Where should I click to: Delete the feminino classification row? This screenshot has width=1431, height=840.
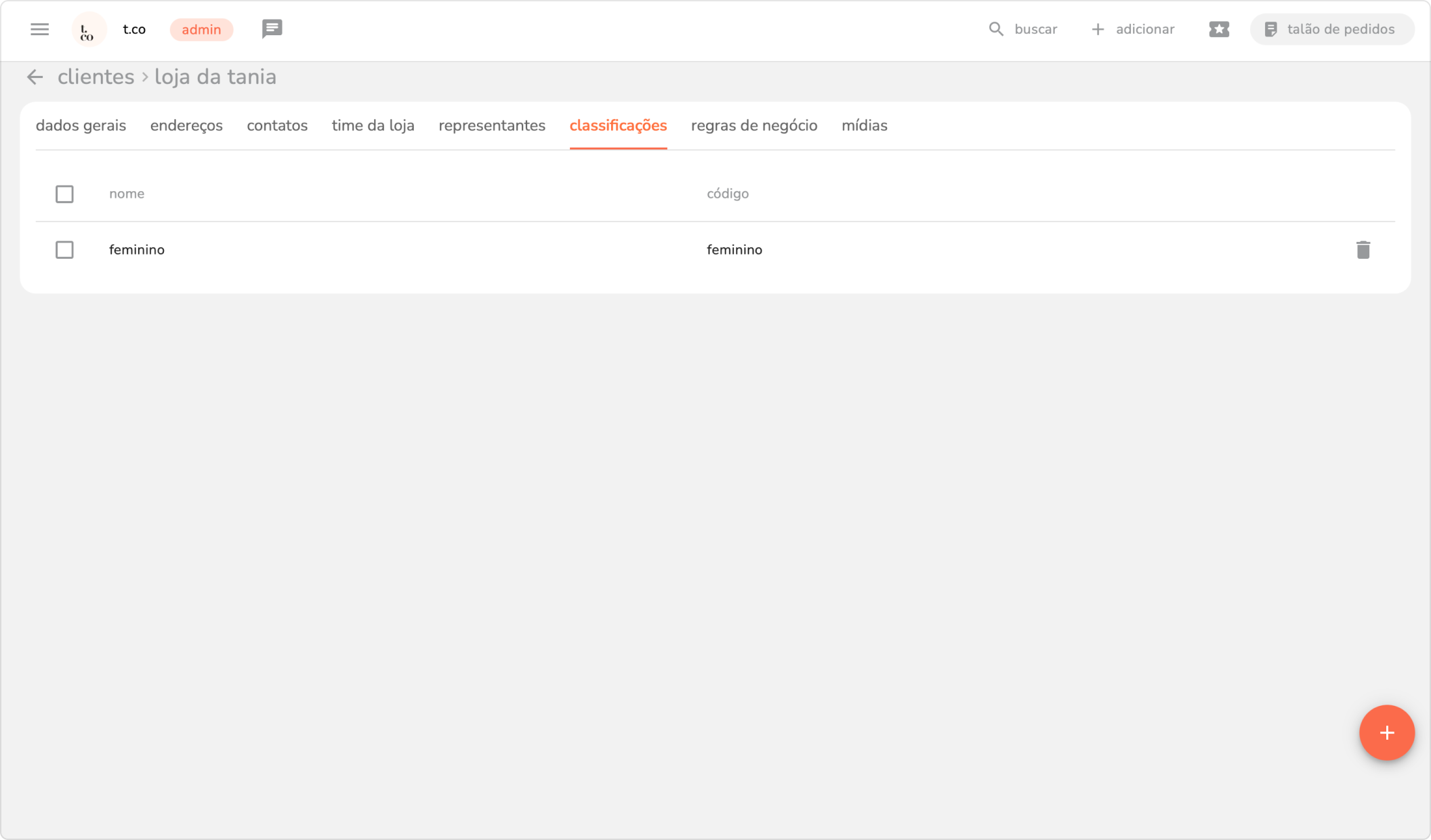(1363, 250)
